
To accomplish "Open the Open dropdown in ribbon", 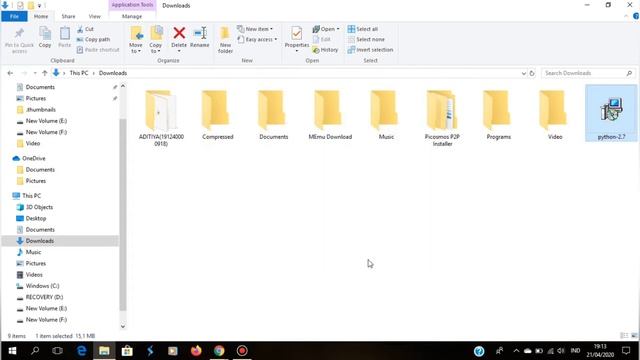I will pyautogui.click(x=326, y=29).
